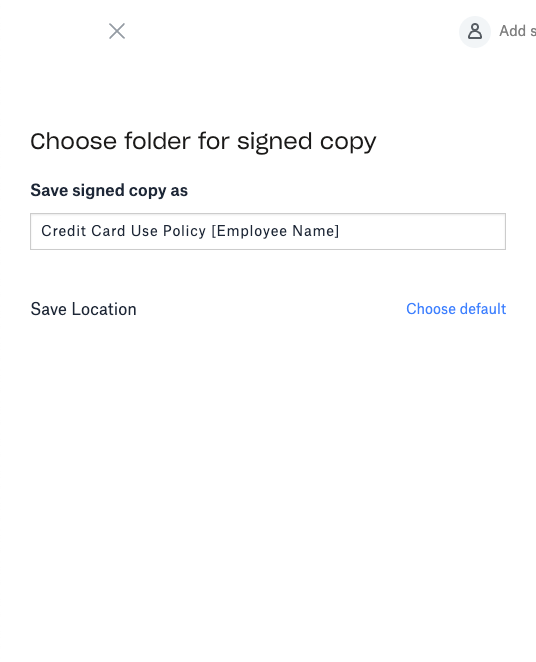Image resolution: width=536 pixels, height=662 pixels.
Task: Click the Choose default link
Action: pos(456,309)
